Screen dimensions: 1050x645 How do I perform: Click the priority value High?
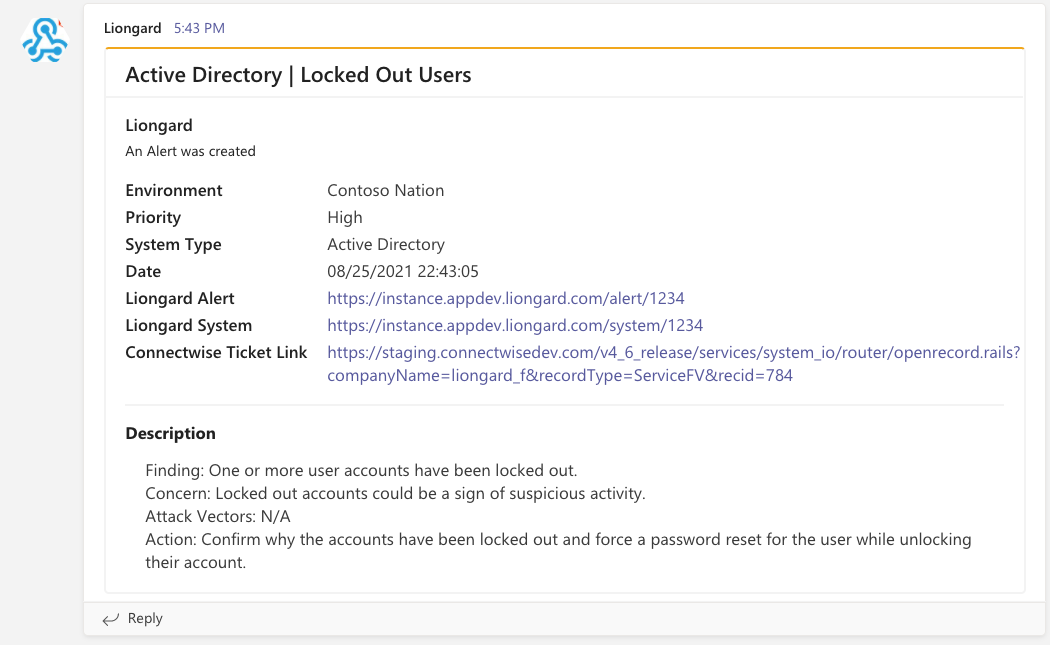[345, 218]
